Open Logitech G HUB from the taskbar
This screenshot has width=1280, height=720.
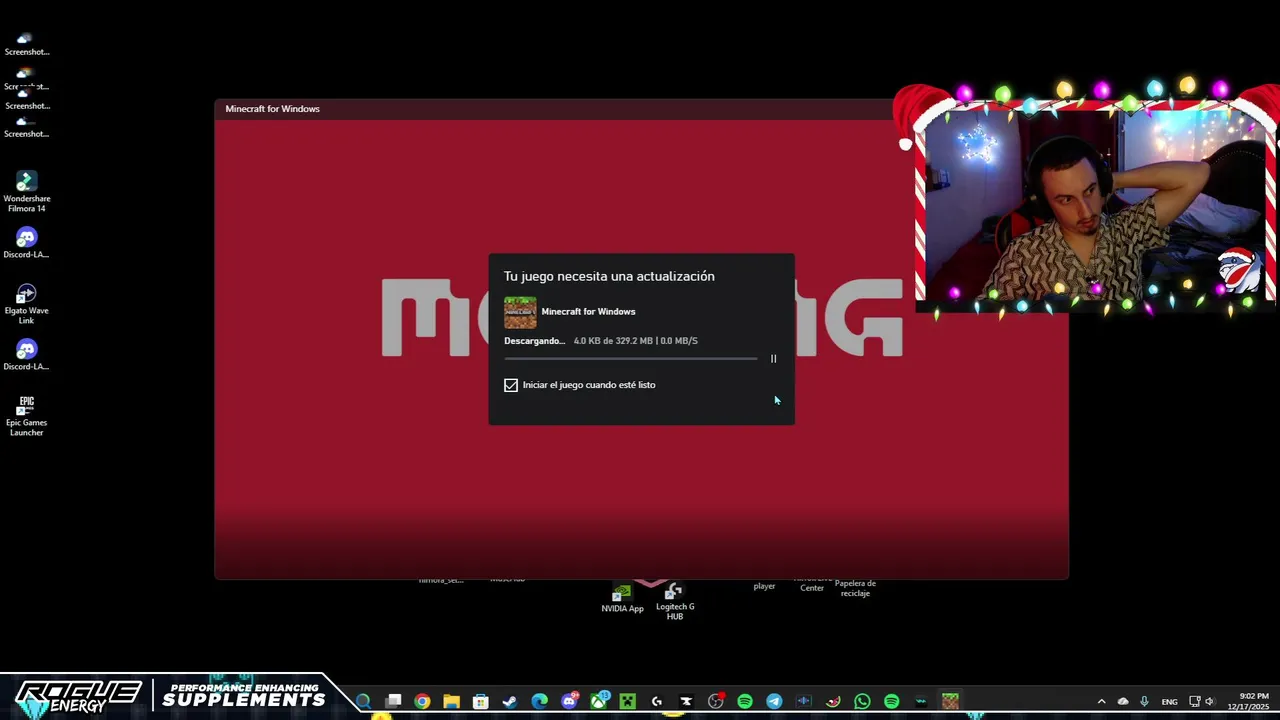click(x=657, y=702)
